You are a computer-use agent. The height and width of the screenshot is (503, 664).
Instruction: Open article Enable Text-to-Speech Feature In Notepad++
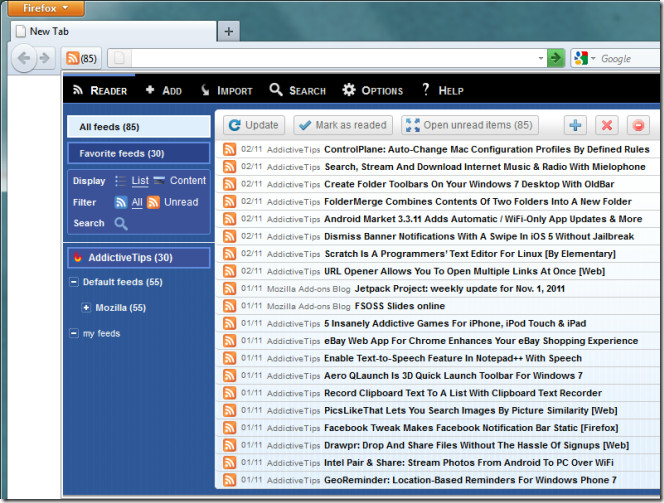coord(453,358)
